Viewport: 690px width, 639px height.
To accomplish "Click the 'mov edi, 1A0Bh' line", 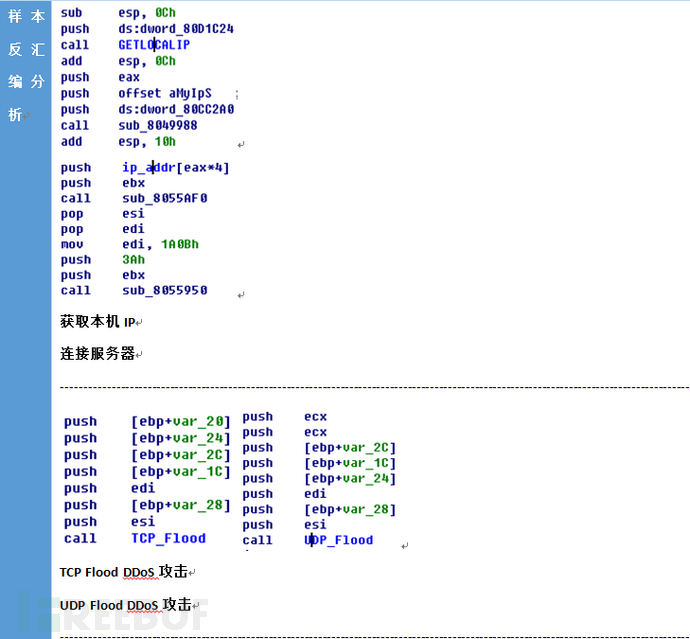I will pos(130,244).
